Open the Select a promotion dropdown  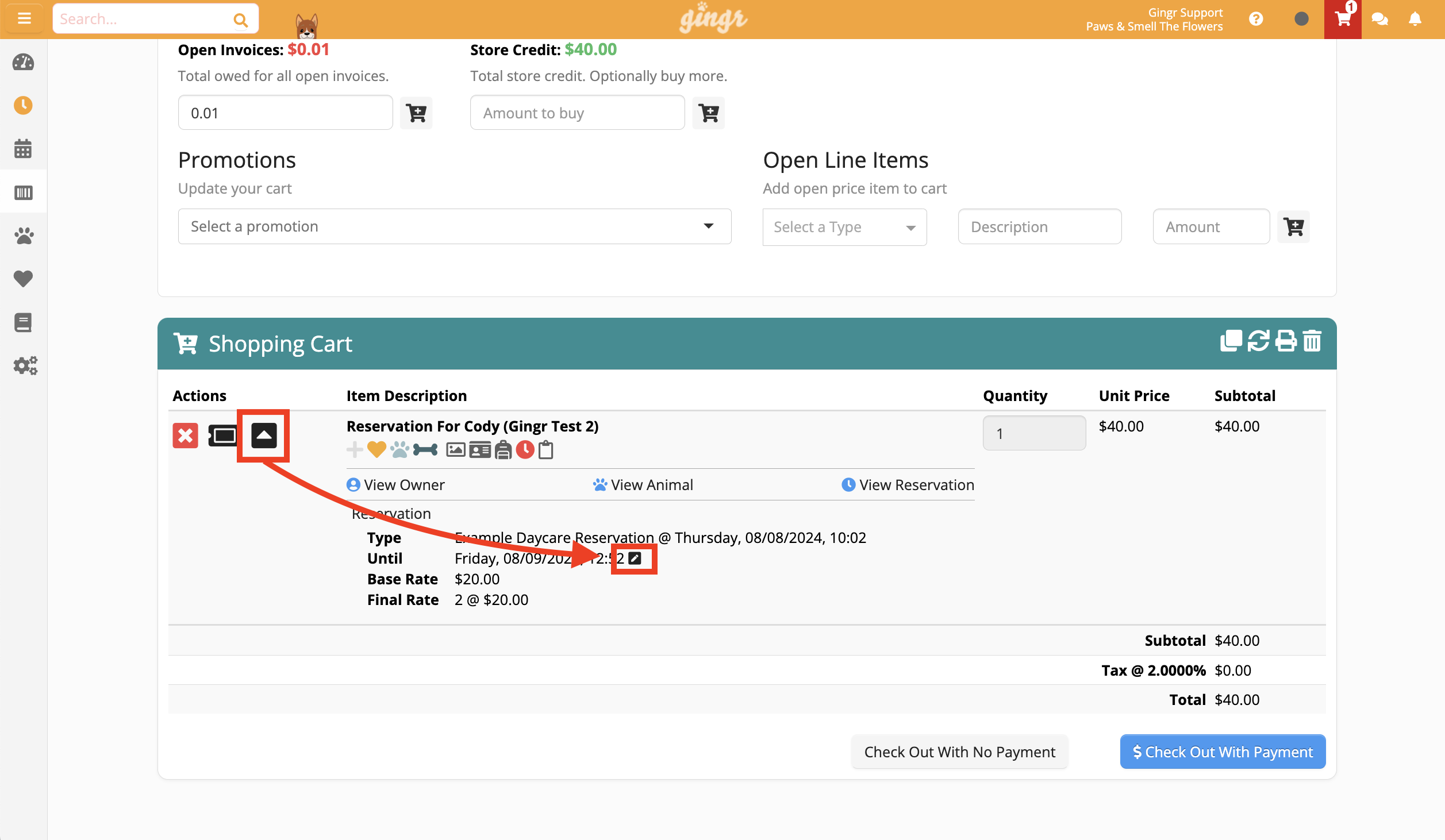coord(454,226)
